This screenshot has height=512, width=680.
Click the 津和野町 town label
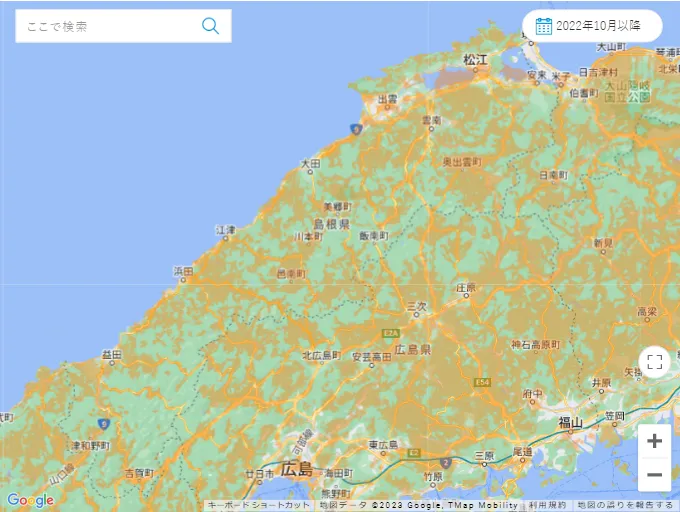[91, 446]
